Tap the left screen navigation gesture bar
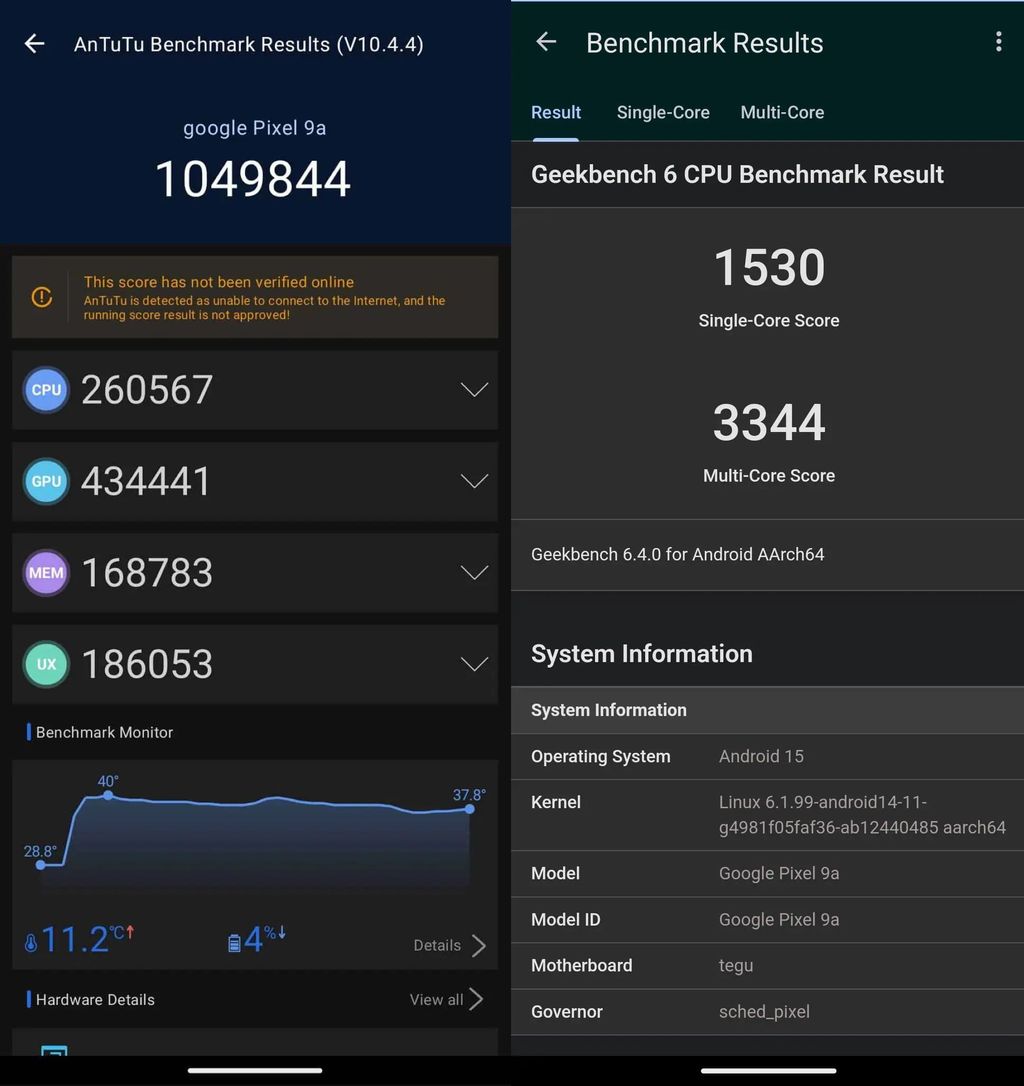Viewport: 1024px width, 1086px height. click(x=255, y=1071)
